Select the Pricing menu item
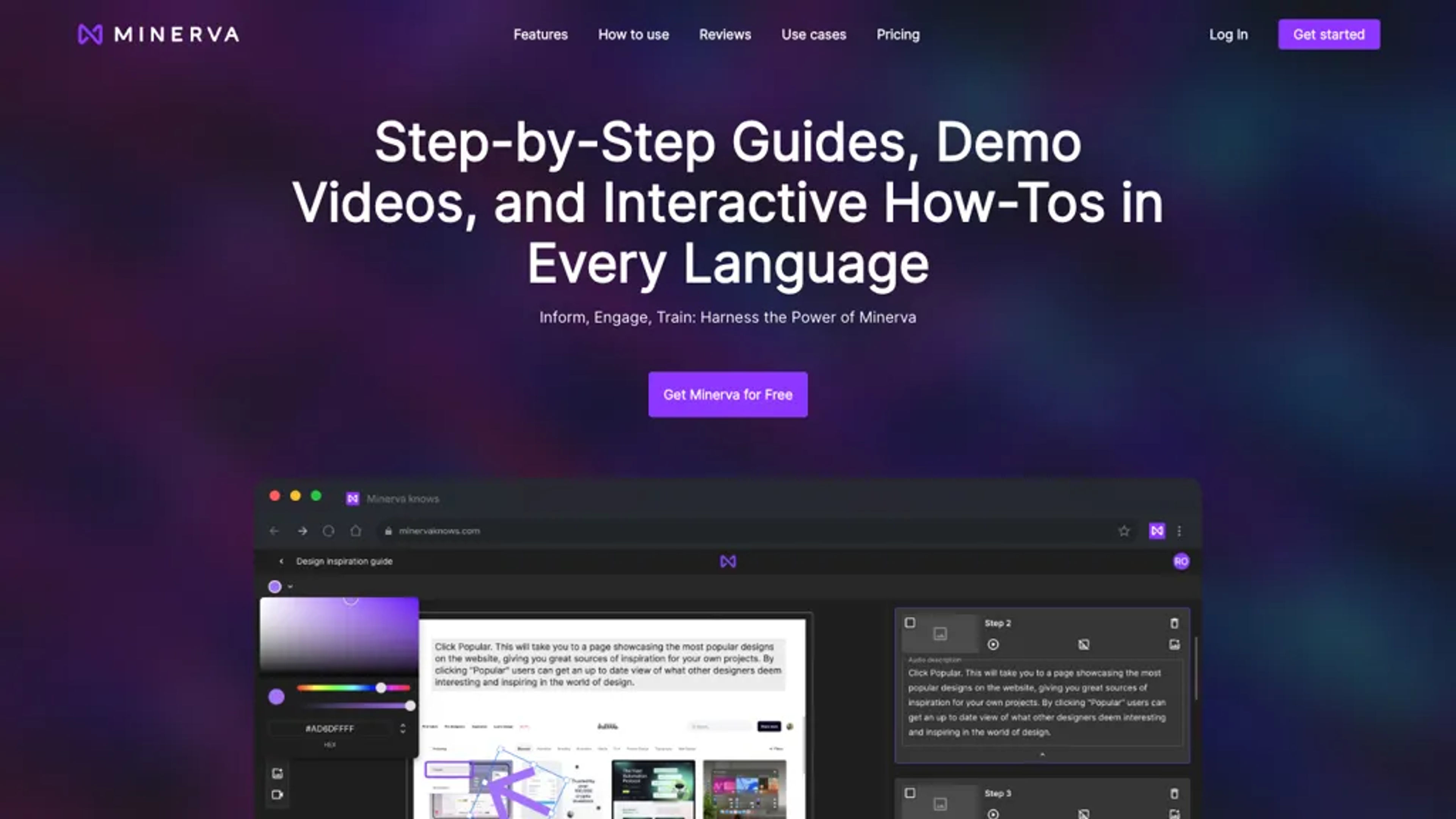 898,35
